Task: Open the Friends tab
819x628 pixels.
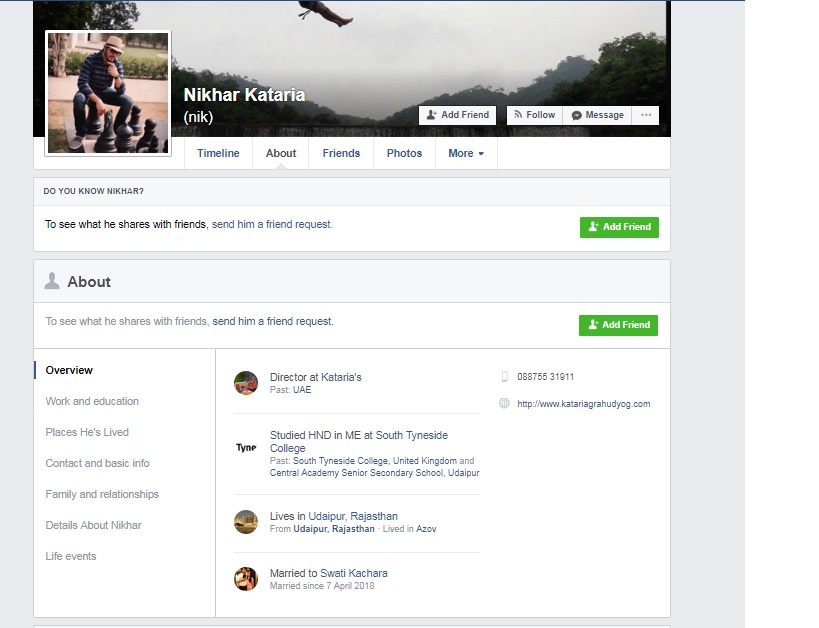Action: tap(341, 153)
